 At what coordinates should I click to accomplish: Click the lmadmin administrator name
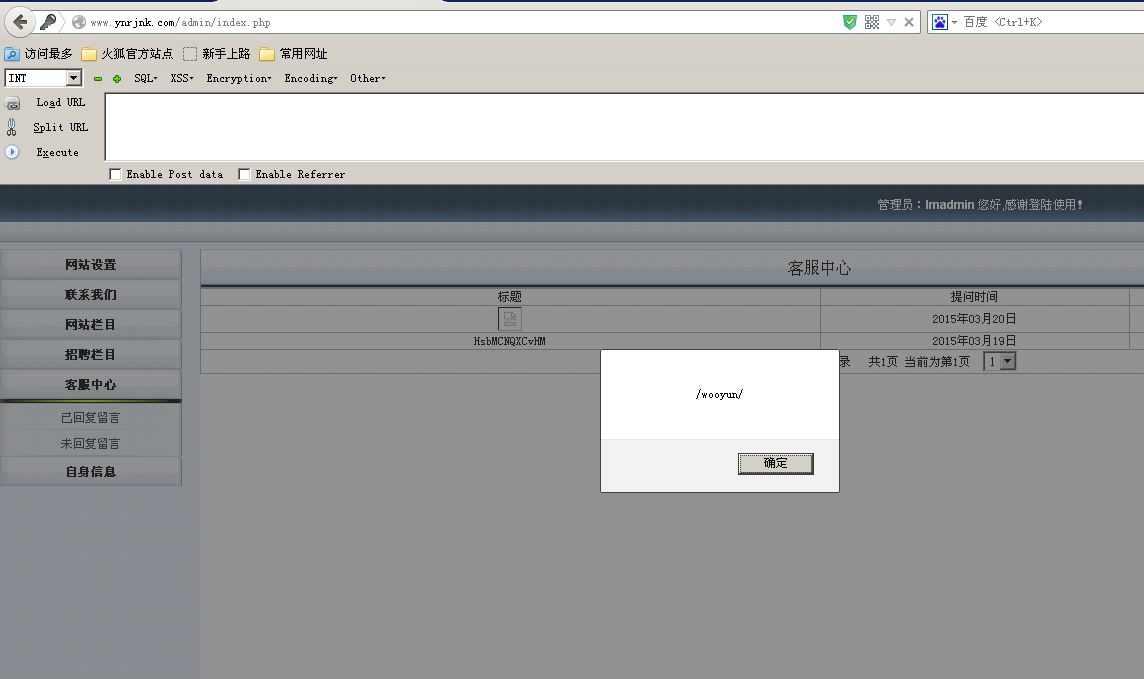tap(949, 205)
